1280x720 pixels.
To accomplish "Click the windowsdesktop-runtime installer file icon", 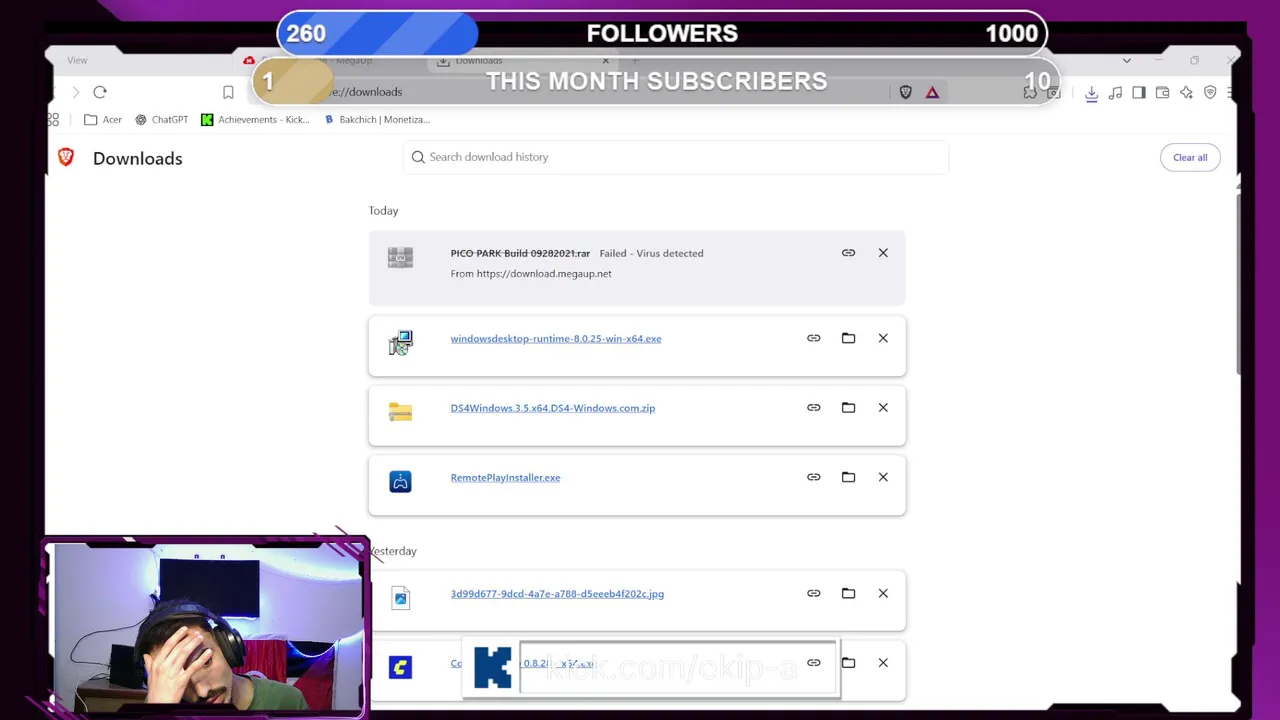I will [x=400, y=343].
